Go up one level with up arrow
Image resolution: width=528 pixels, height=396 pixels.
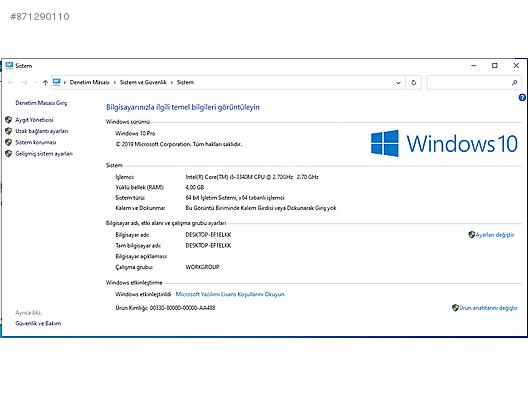[x=45, y=82]
